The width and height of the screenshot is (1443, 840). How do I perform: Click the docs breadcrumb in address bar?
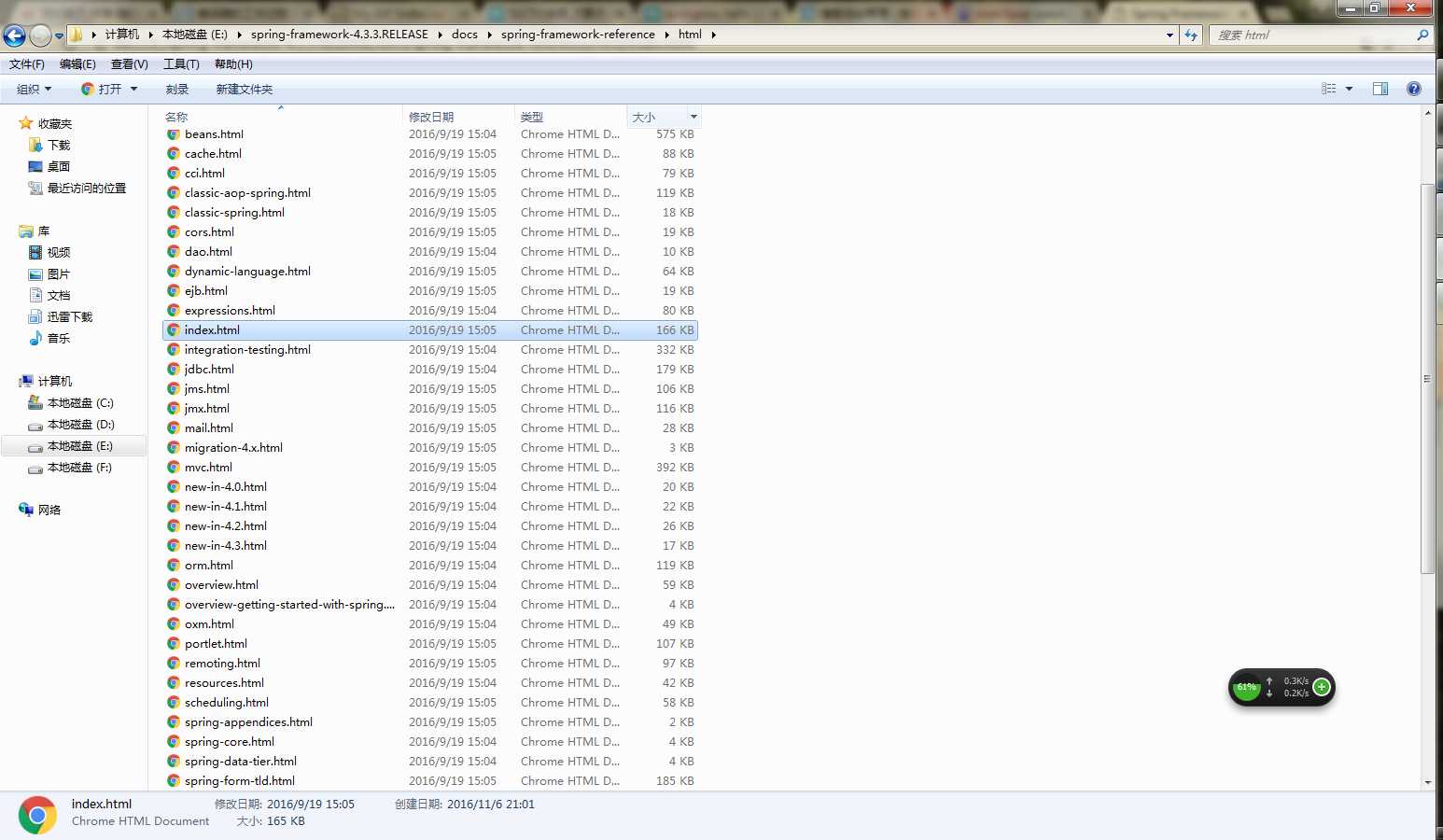tap(464, 35)
